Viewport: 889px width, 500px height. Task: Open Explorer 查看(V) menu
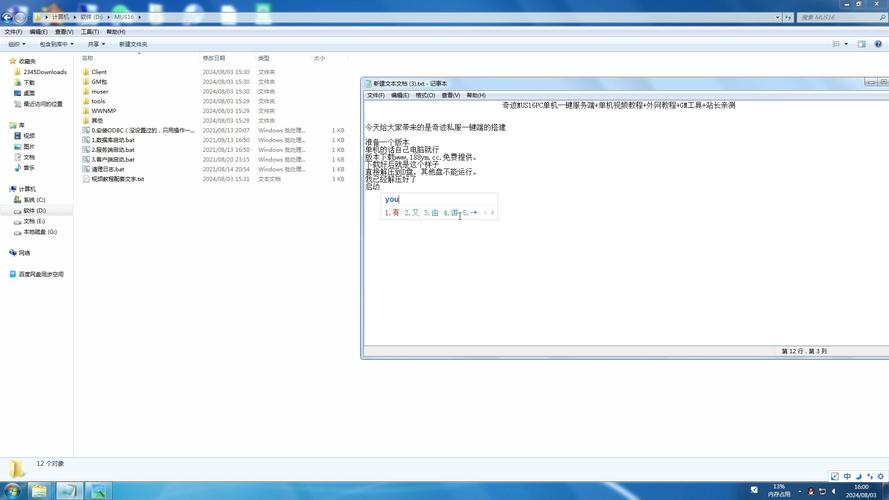[64, 32]
